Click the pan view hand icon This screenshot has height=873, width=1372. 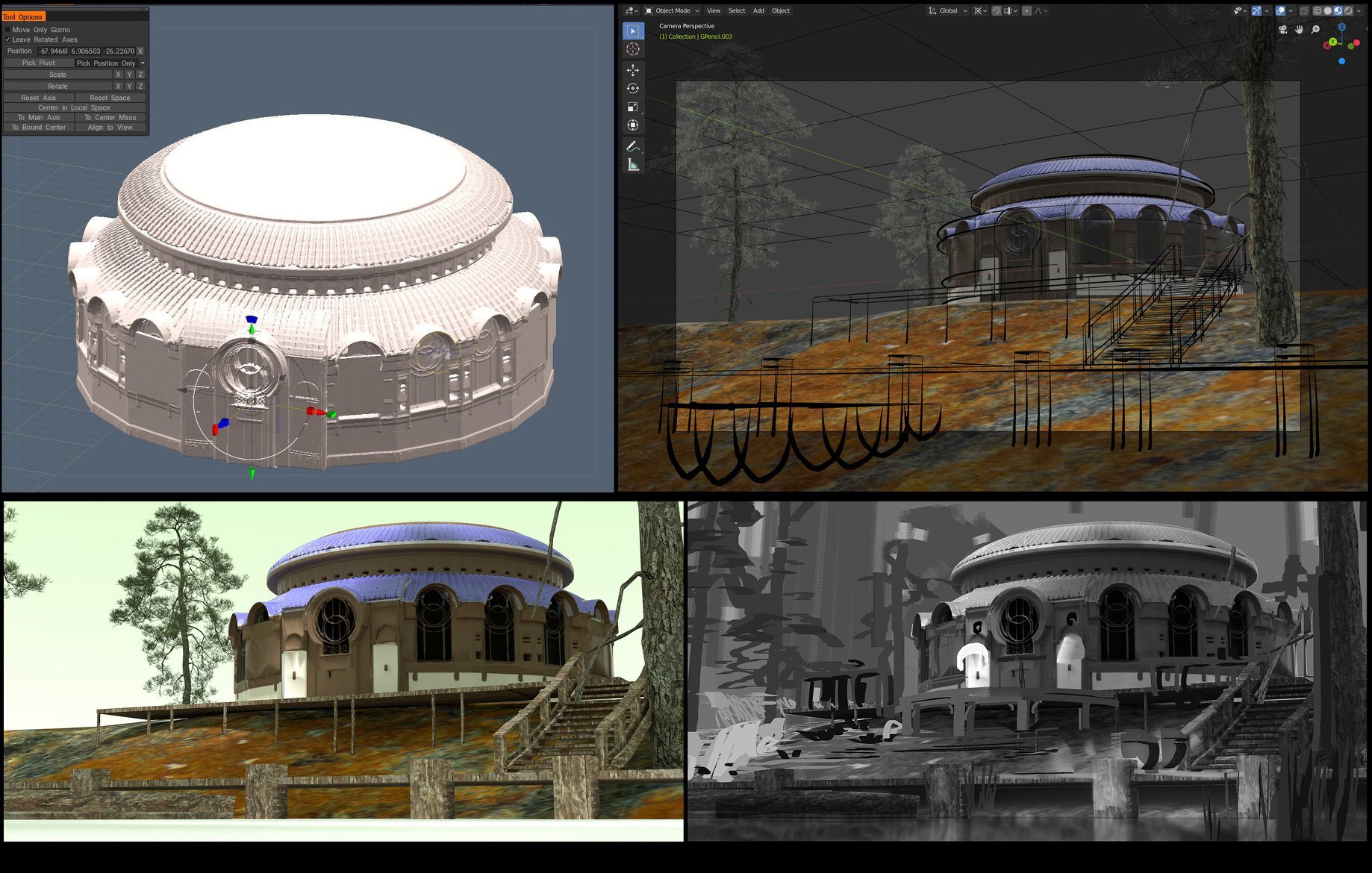pyautogui.click(x=1299, y=29)
